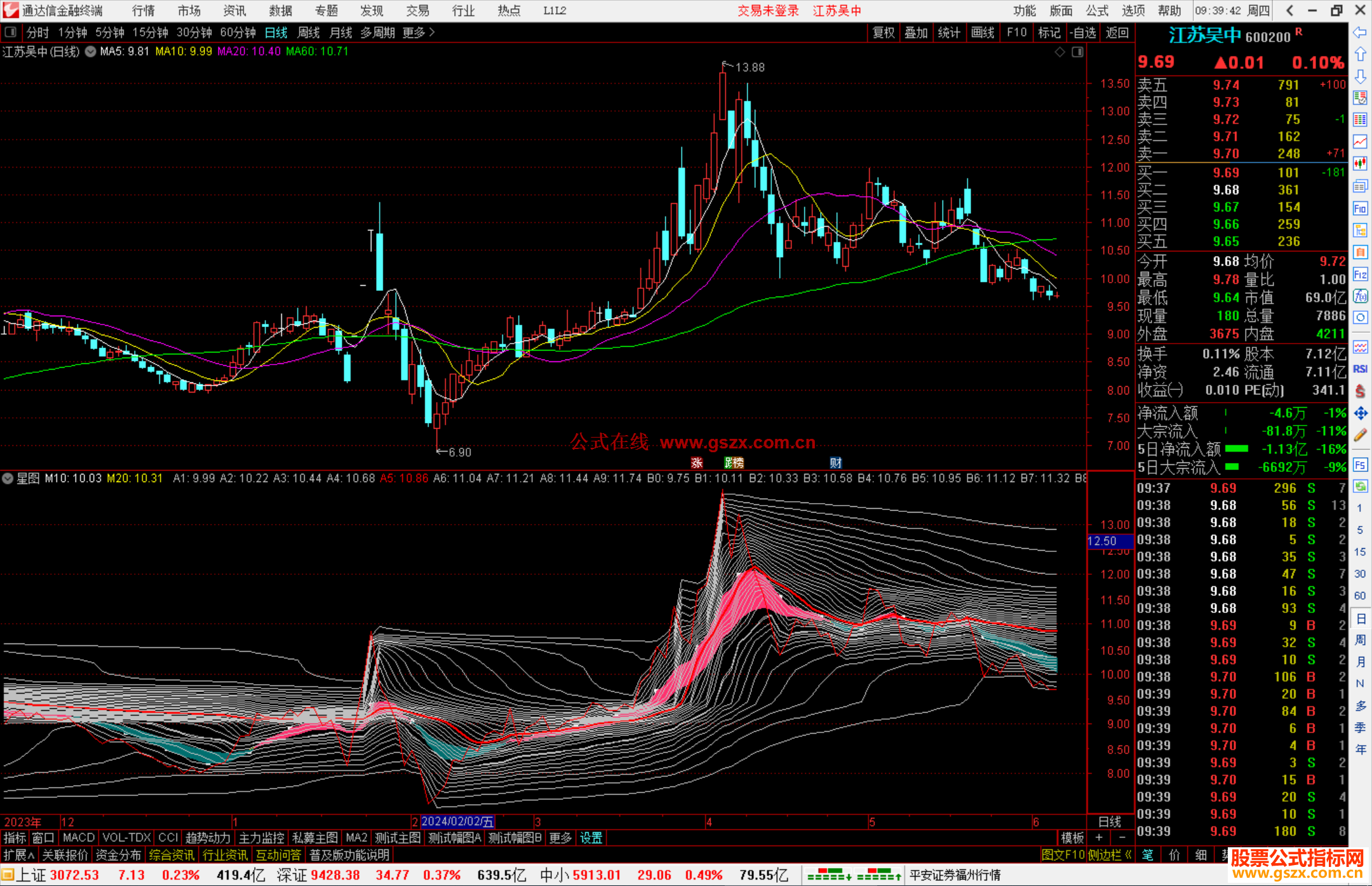1372x886 pixels.
Task: Expand 更多 chart periods dropdown
Action: coord(419,32)
